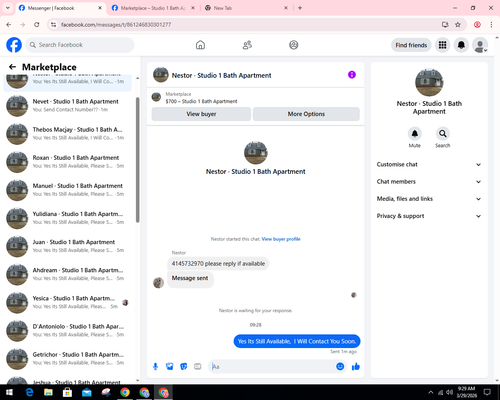This screenshot has height=400, width=500.
Task: Expand Chat members section
Action: [x=429, y=182]
